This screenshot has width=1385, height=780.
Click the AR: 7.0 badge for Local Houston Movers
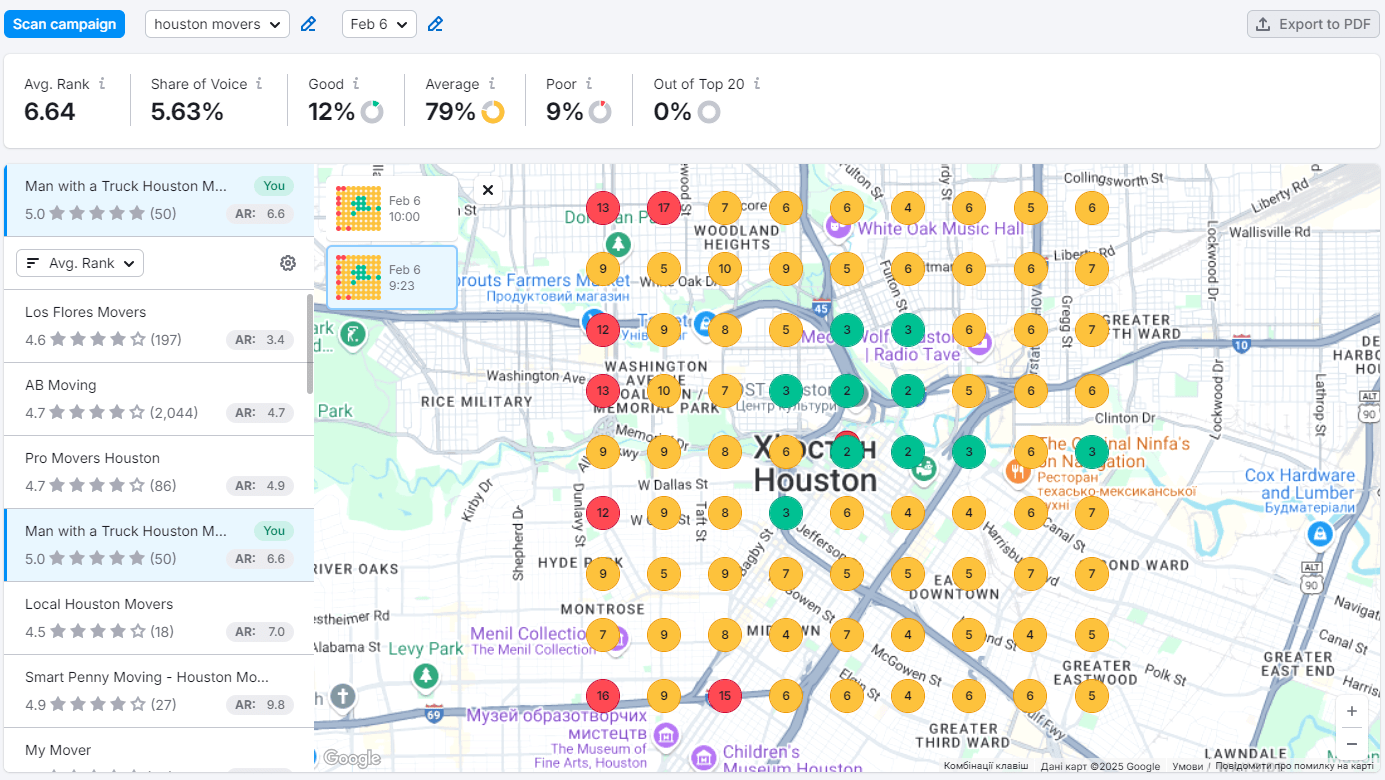(260, 632)
